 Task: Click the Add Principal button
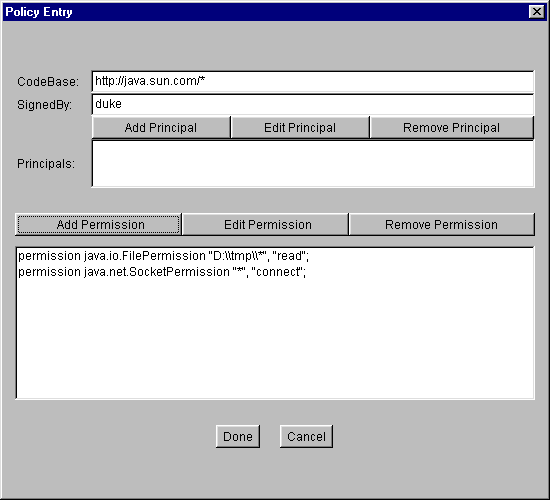coord(161,128)
